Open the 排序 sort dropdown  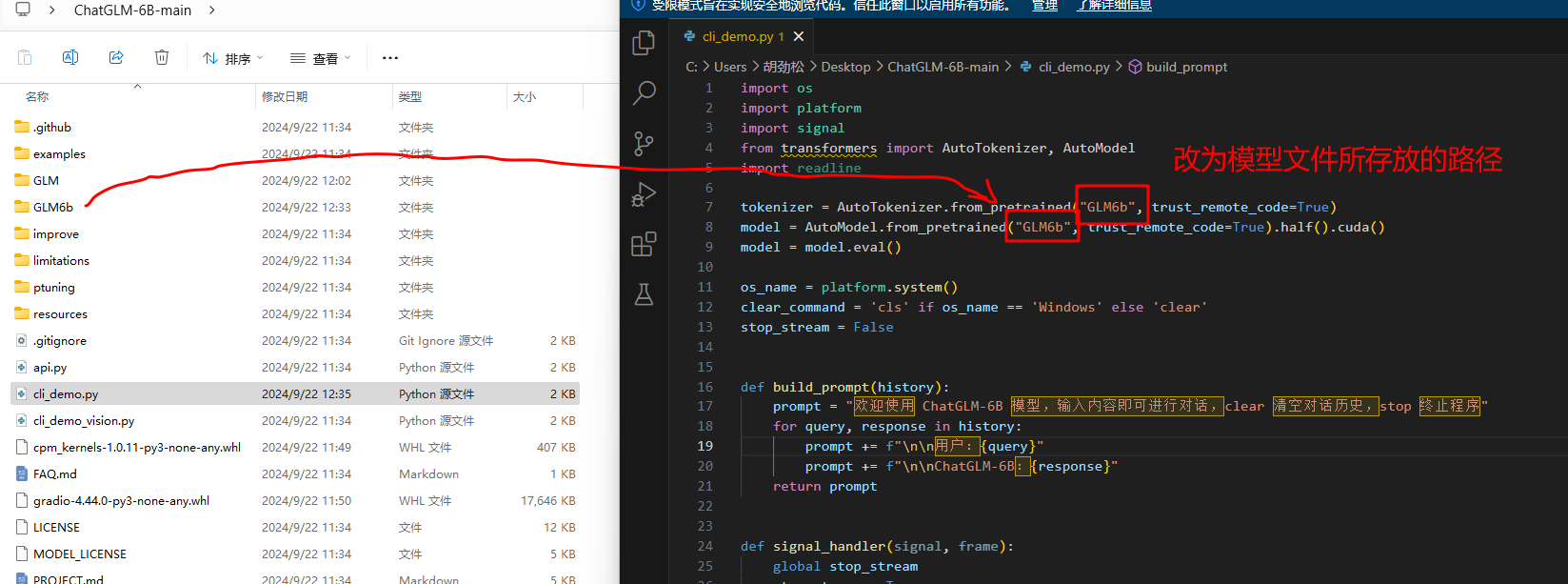click(233, 58)
